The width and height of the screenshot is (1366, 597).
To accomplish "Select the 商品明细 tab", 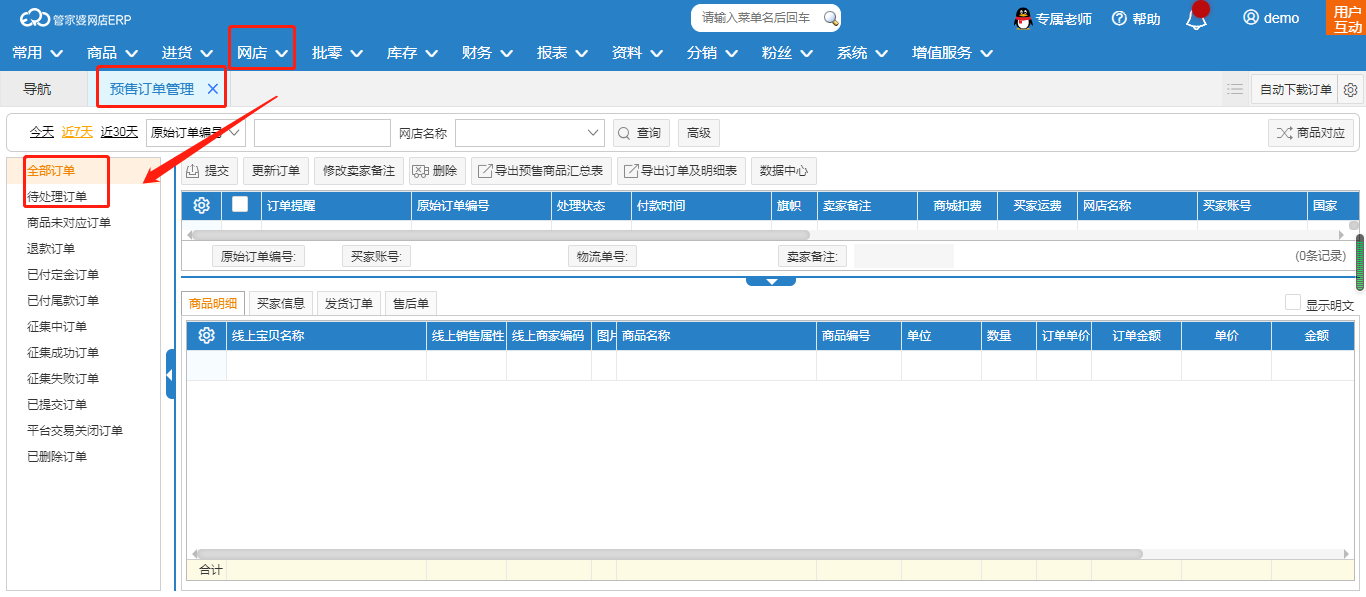I will (x=213, y=303).
